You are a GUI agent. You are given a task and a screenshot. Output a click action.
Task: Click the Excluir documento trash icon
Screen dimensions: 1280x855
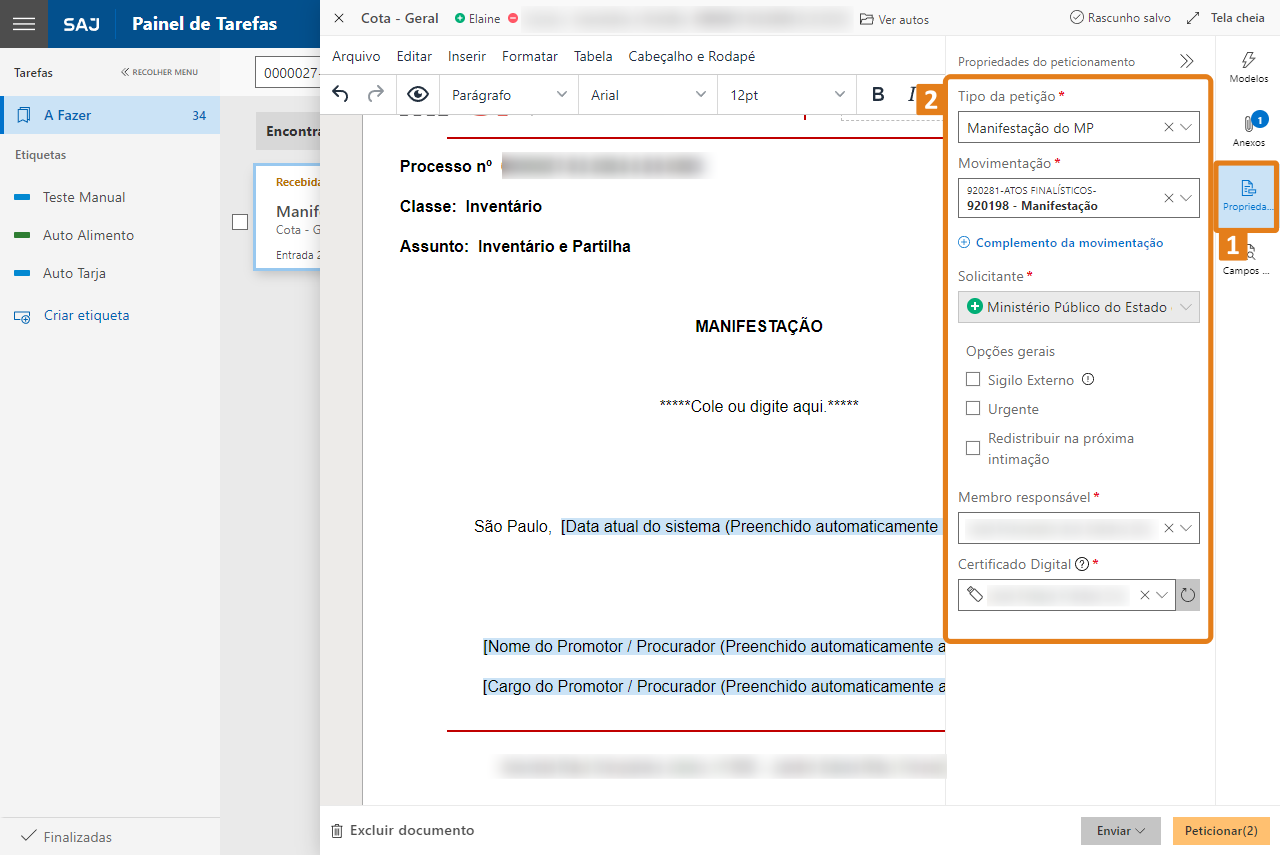click(338, 830)
